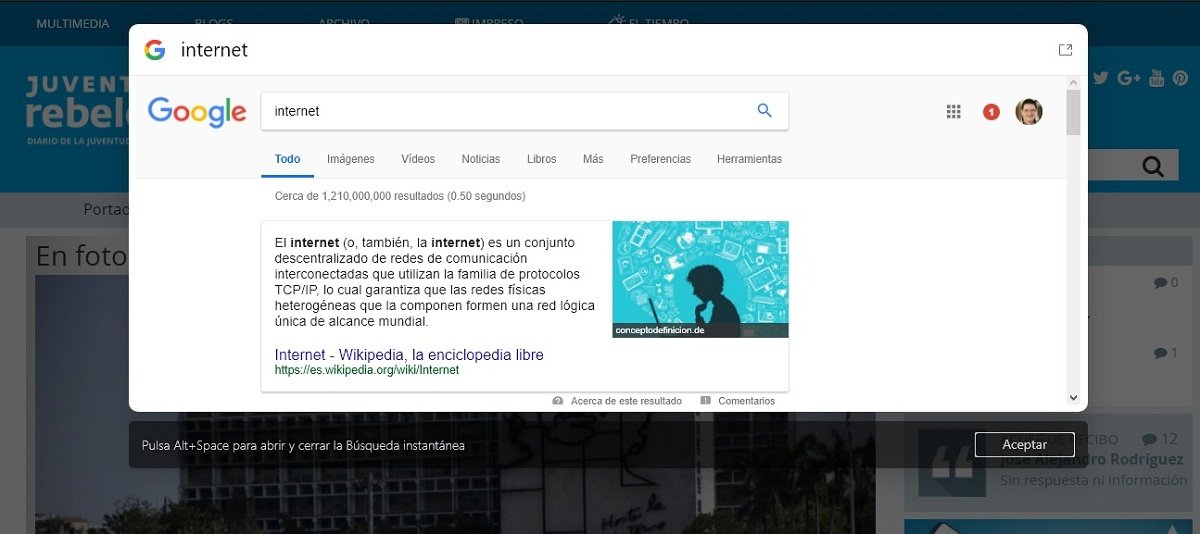1200x534 pixels.
Task: Click the popup vertical scrollbar thumb
Action: [1074, 112]
